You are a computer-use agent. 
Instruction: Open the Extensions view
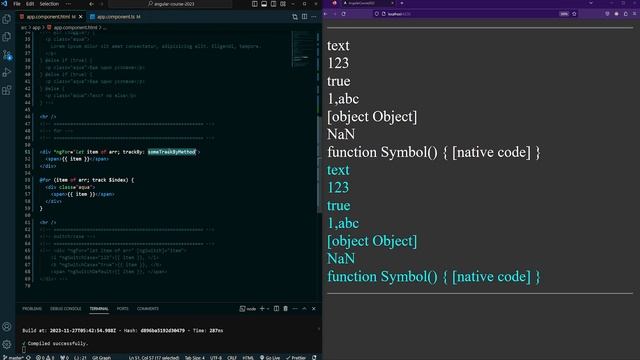click(7, 90)
